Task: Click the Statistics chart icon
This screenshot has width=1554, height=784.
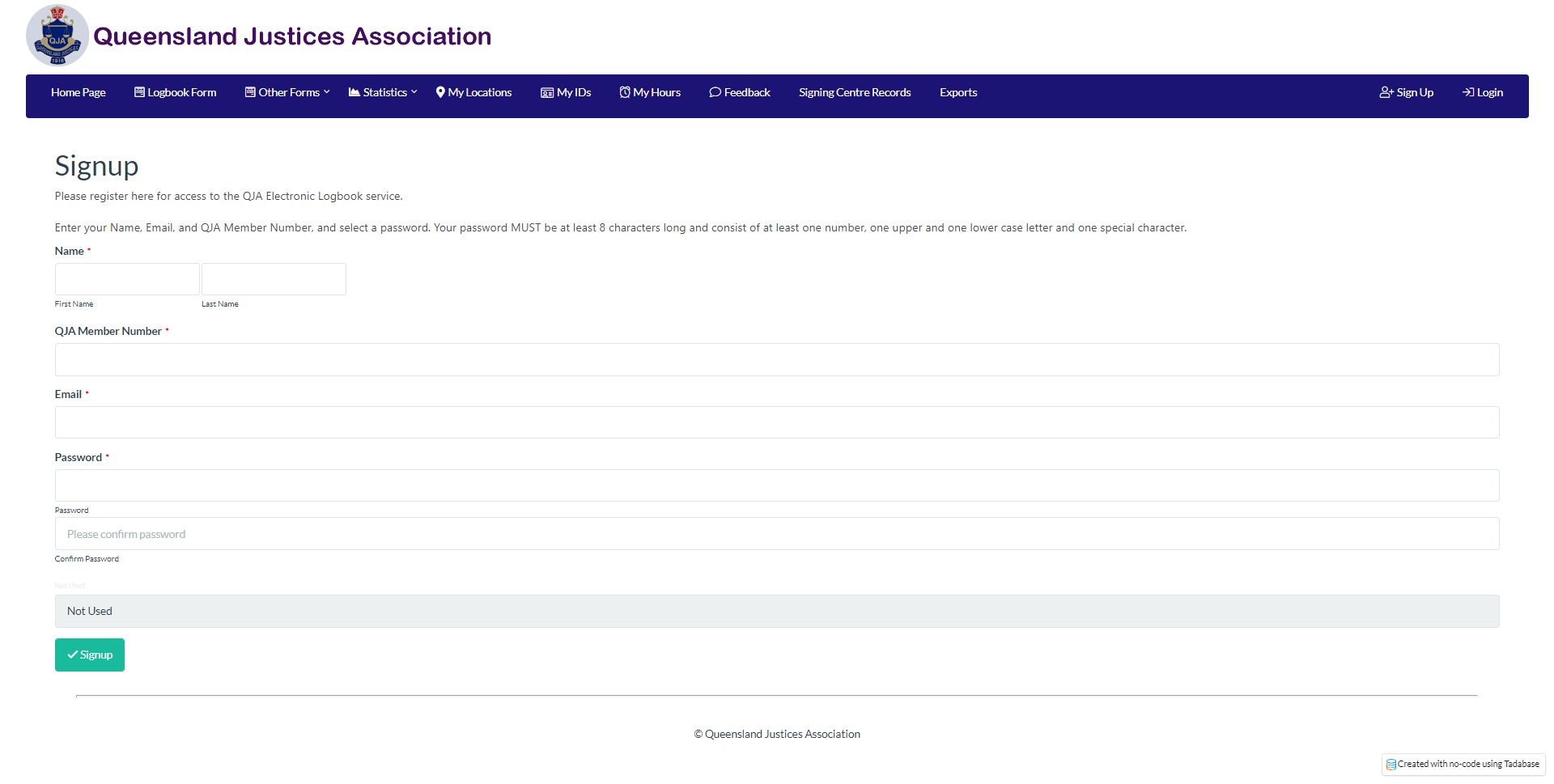Action: [x=355, y=92]
